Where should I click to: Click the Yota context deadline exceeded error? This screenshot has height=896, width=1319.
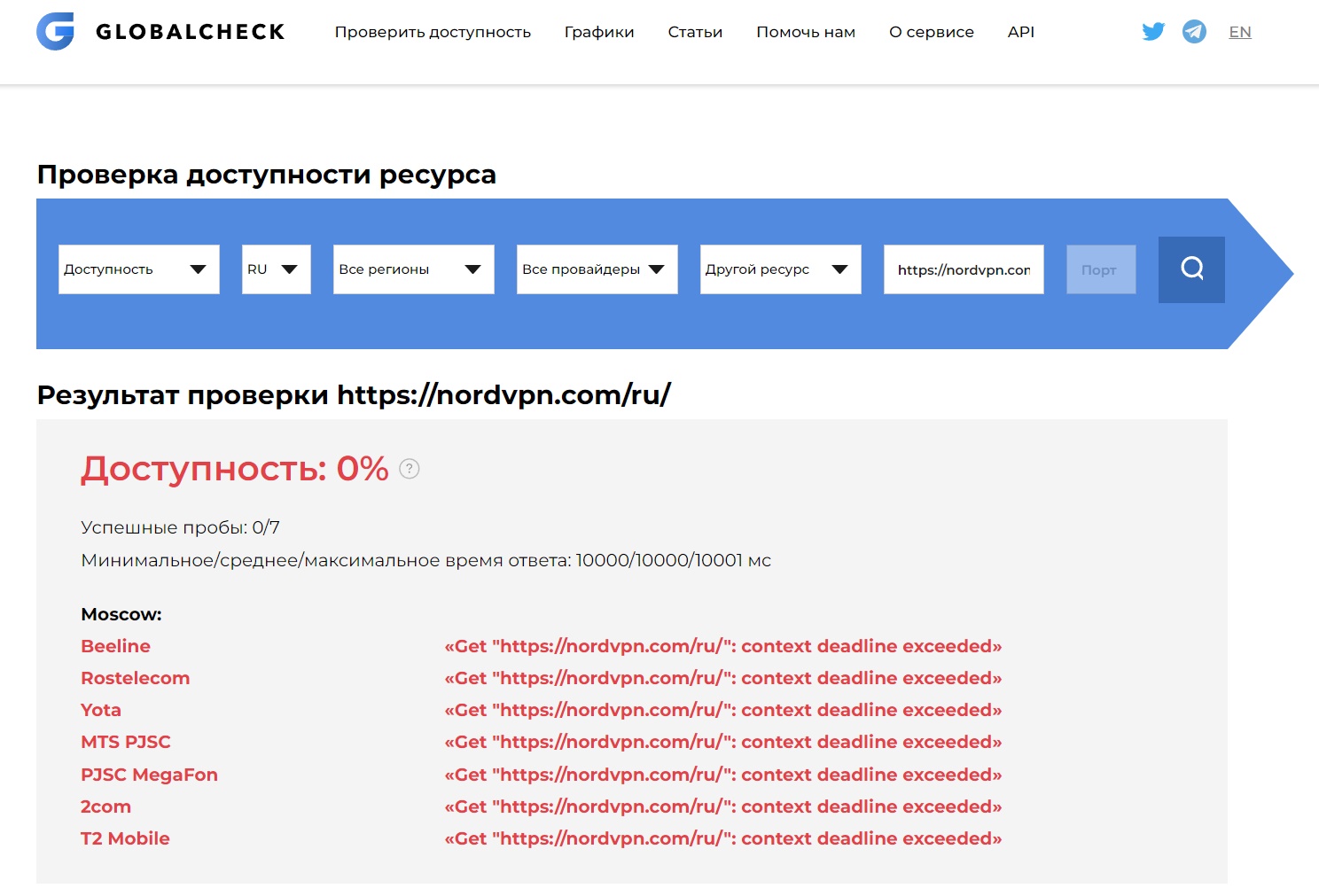pyautogui.click(x=723, y=710)
